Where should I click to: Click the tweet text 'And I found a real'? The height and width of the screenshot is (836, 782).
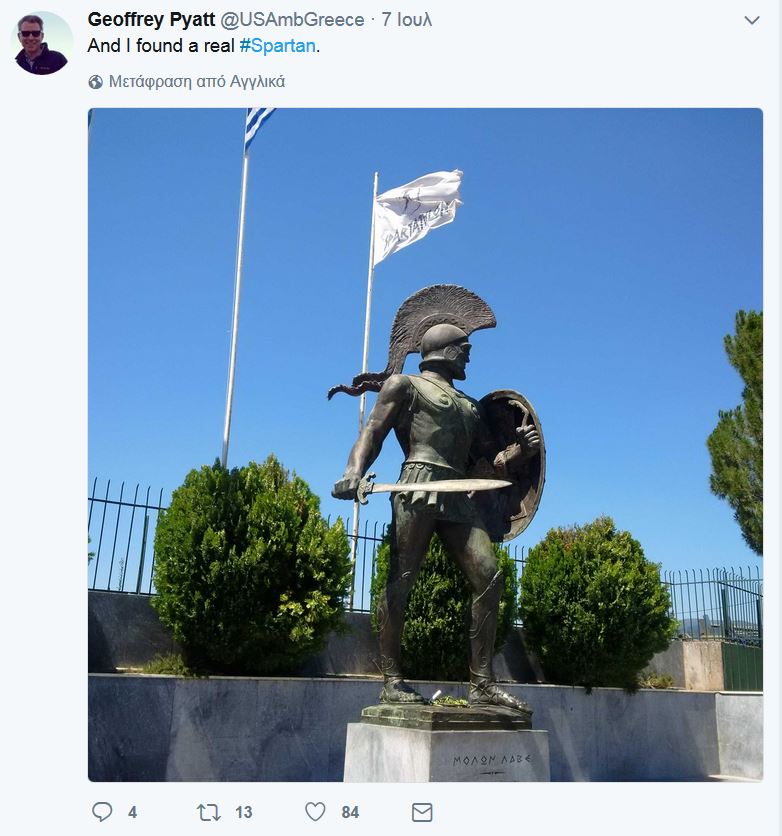(161, 46)
